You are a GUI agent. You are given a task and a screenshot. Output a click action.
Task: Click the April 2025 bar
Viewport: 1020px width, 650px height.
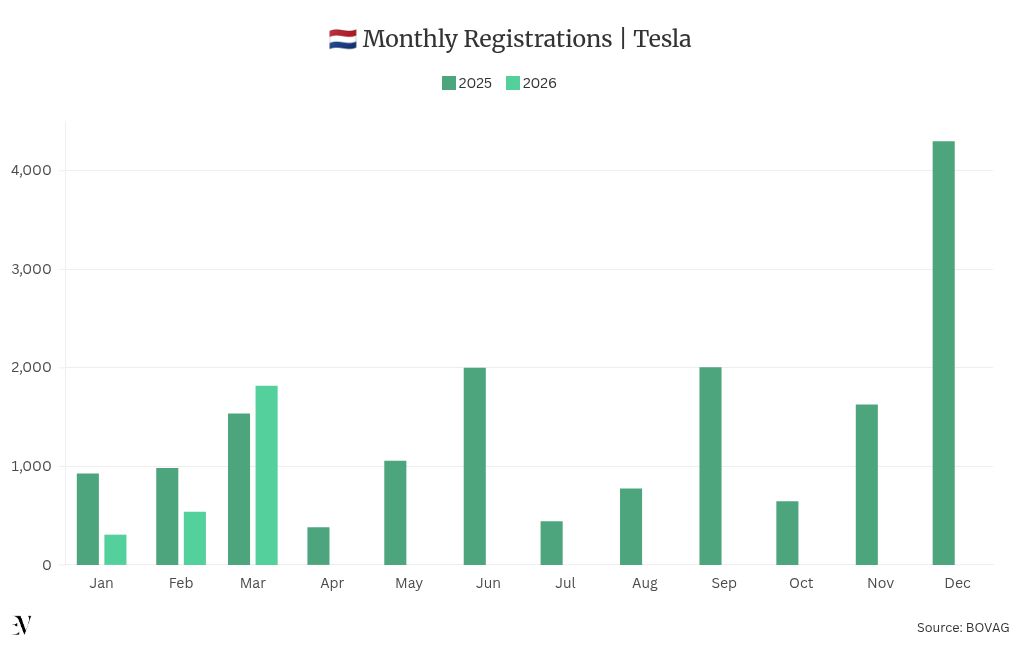318,546
